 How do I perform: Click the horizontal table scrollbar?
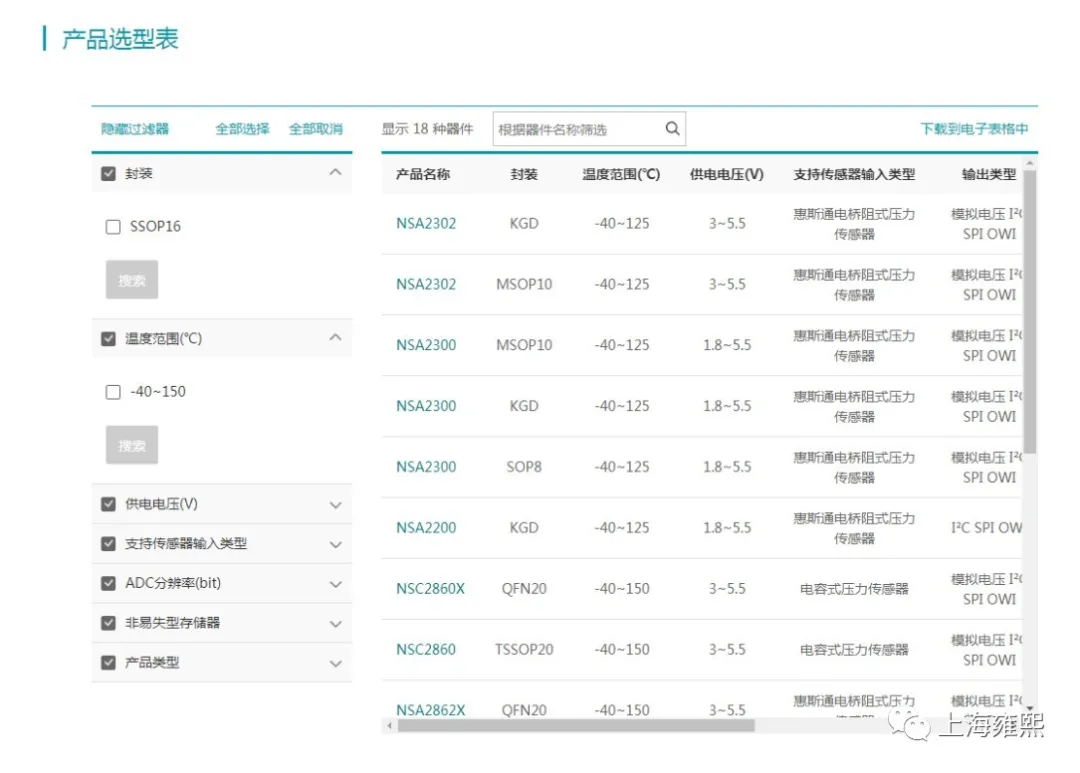(x=575, y=726)
